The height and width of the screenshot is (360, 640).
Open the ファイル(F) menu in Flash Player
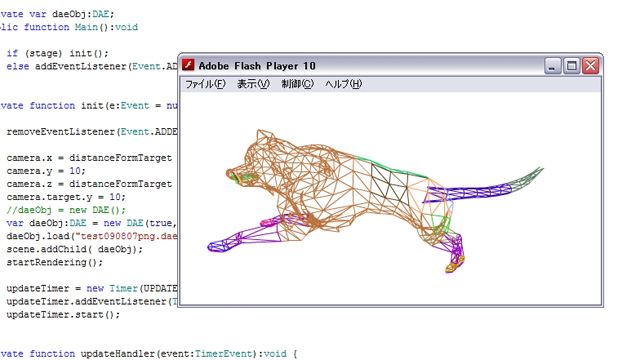pyautogui.click(x=205, y=84)
